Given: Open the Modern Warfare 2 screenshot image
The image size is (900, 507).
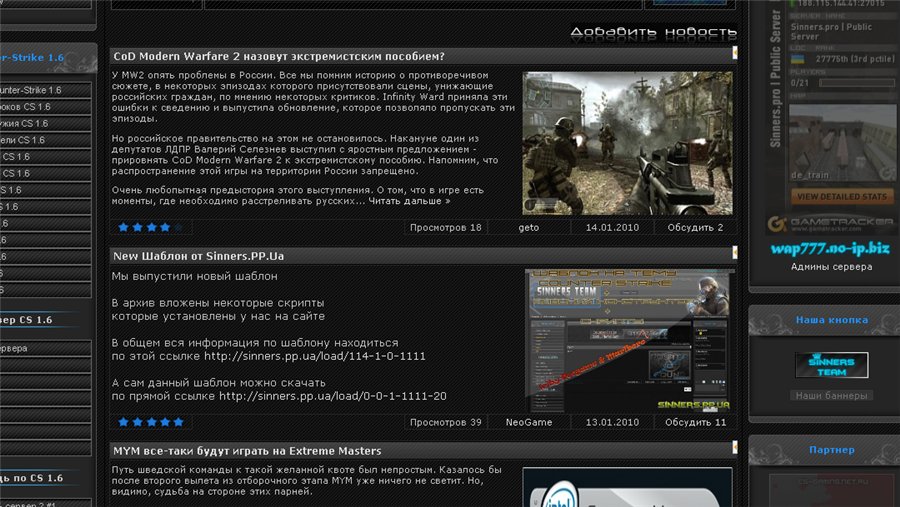Looking at the screenshot, I should (x=627, y=143).
